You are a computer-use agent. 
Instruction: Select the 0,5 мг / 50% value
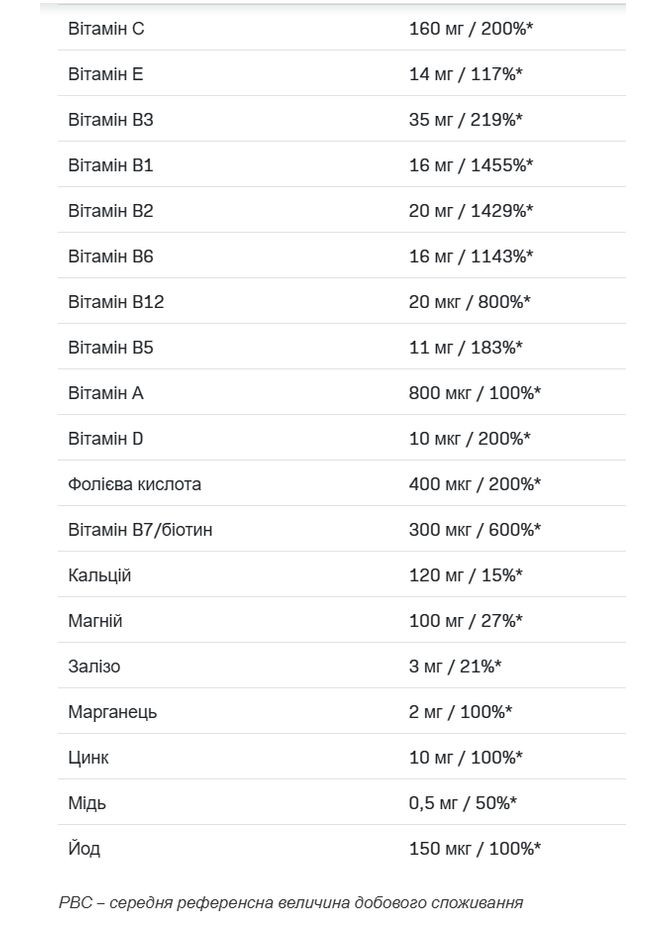tap(463, 803)
